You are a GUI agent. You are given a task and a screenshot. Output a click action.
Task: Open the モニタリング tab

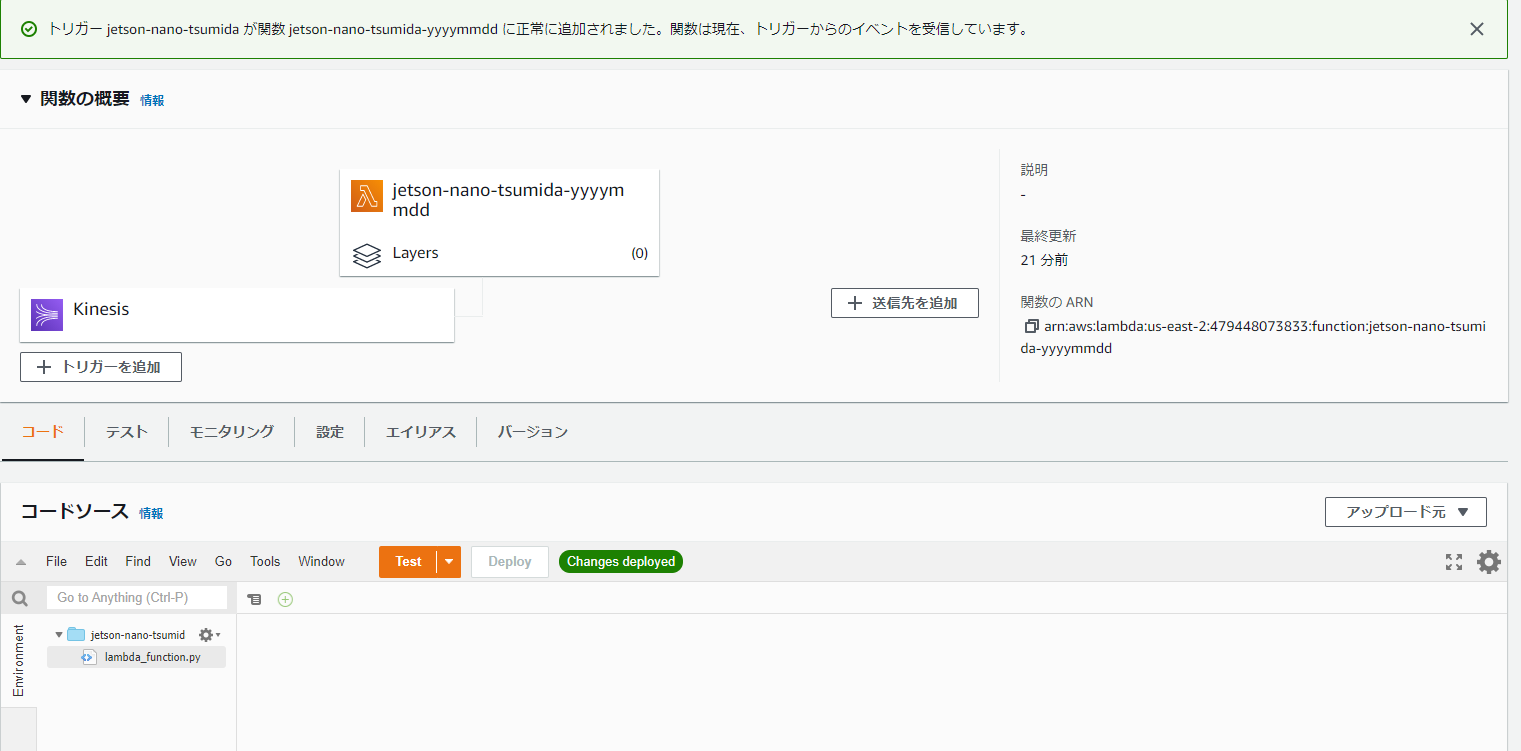(231, 432)
